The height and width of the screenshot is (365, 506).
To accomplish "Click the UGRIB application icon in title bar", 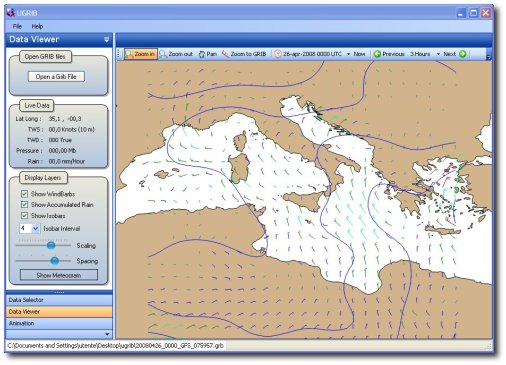I will click(x=11, y=13).
